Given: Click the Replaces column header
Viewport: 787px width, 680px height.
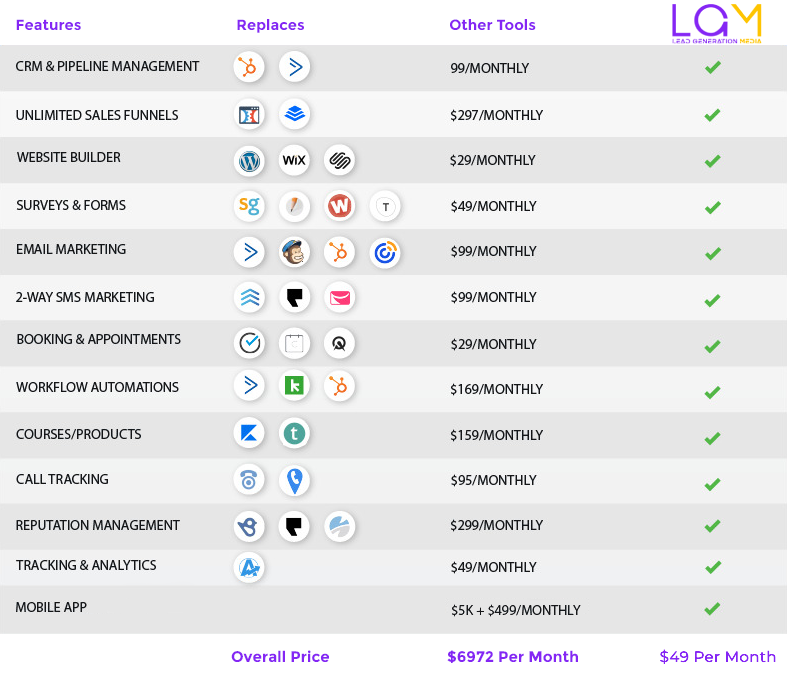Looking at the screenshot, I should 270,25.
